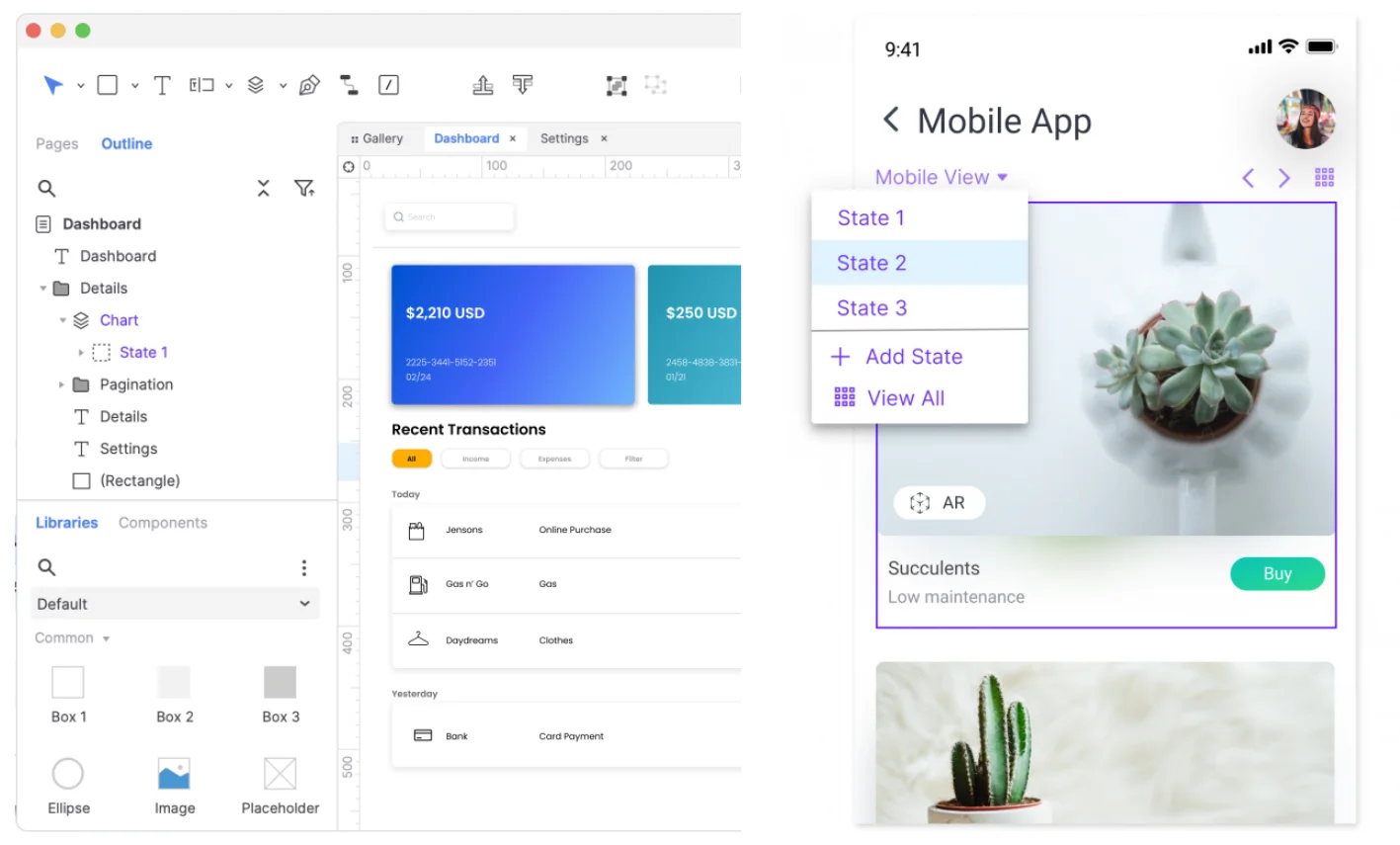Image resolution: width=1400 pixels, height=845 pixels.
Task: Click the outline filter icon
Action: 304,188
